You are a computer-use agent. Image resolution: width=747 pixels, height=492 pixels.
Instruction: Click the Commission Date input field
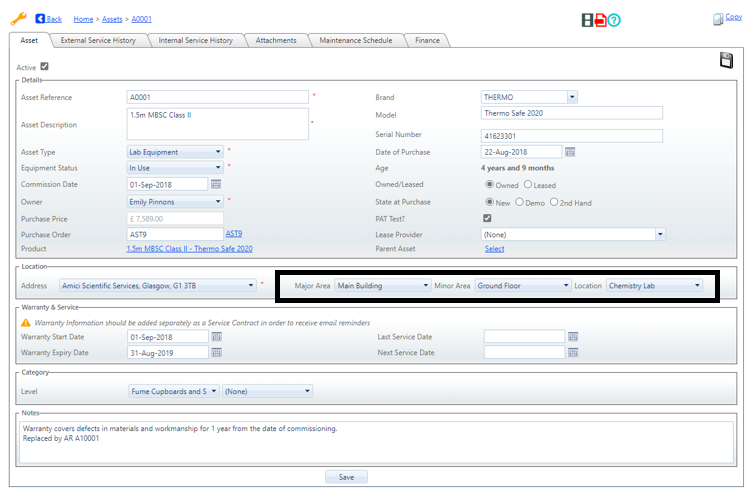pos(167,184)
